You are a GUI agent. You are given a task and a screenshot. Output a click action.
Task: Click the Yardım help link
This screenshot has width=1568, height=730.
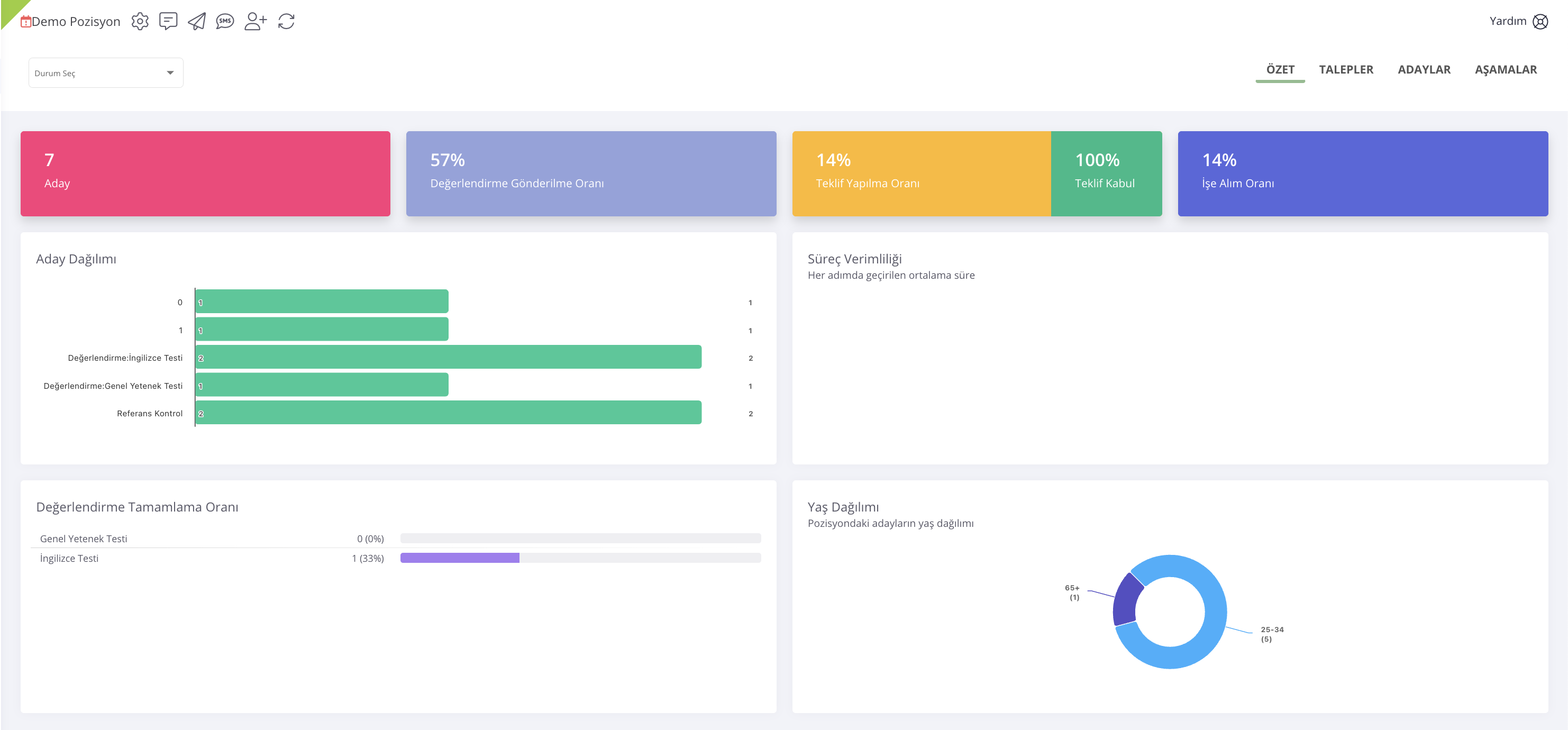[x=1507, y=21]
